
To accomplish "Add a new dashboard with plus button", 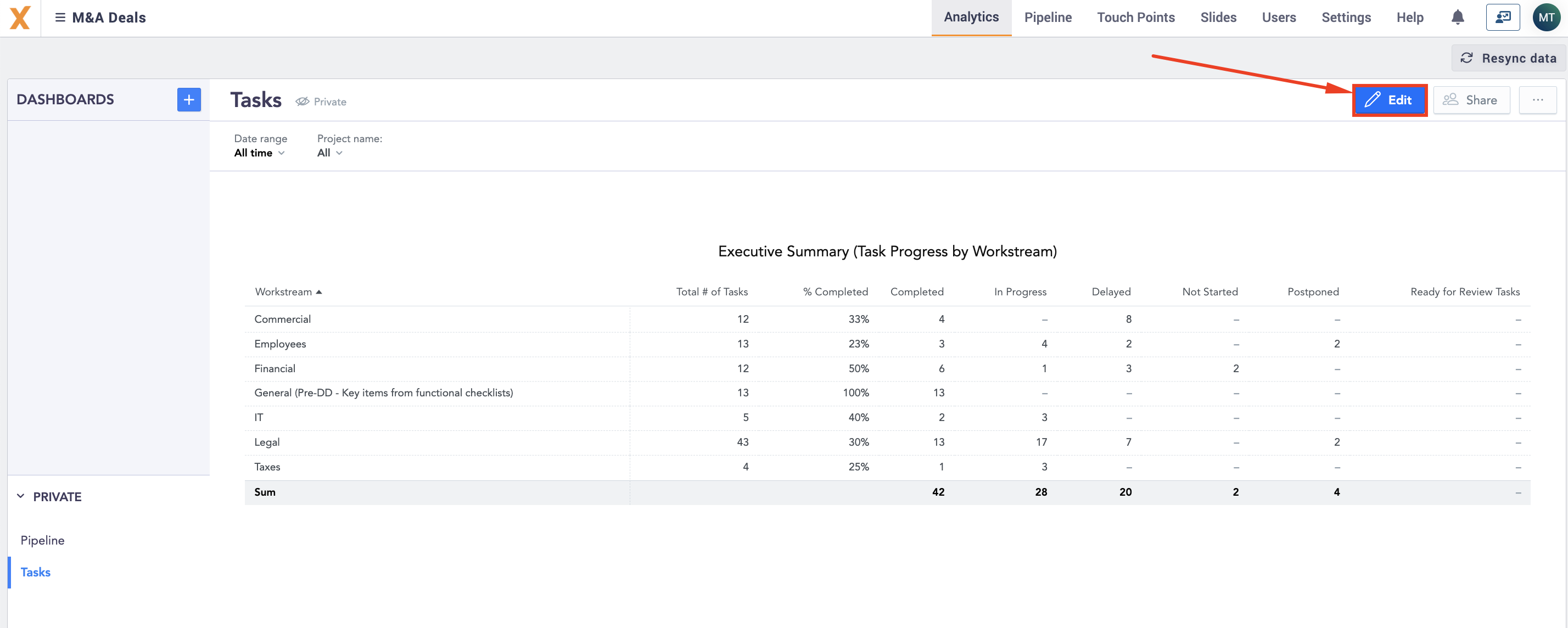I will (x=189, y=100).
